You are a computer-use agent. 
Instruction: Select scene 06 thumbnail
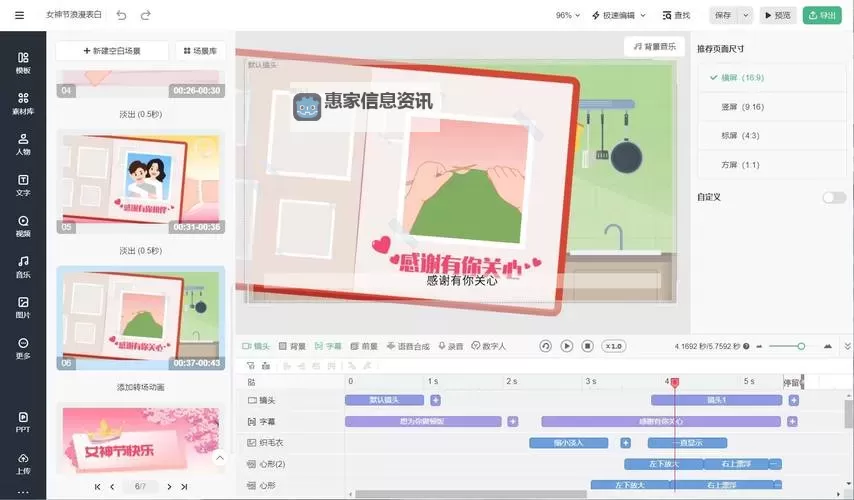tap(141, 319)
